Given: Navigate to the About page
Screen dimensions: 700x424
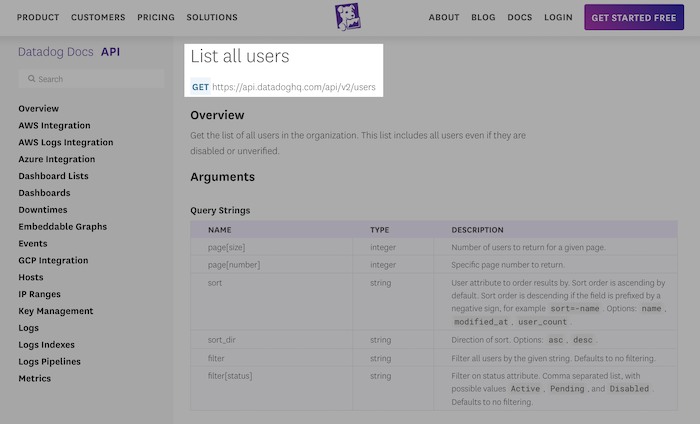Looking at the screenshot, I should [x=444, y=18].
